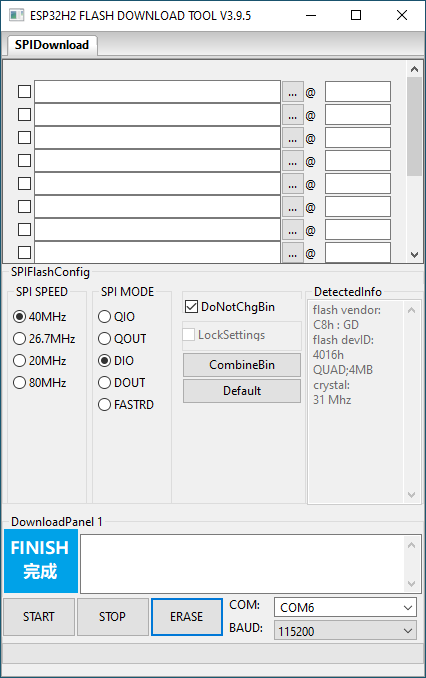Click the browse button for the first file row
426x678 pixels.
[292, 92]
